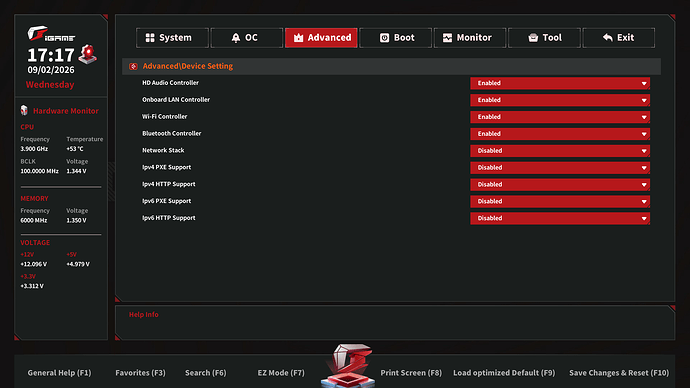Open the Tool tab
Screen dimensions: 690x388
pos(544,38)
